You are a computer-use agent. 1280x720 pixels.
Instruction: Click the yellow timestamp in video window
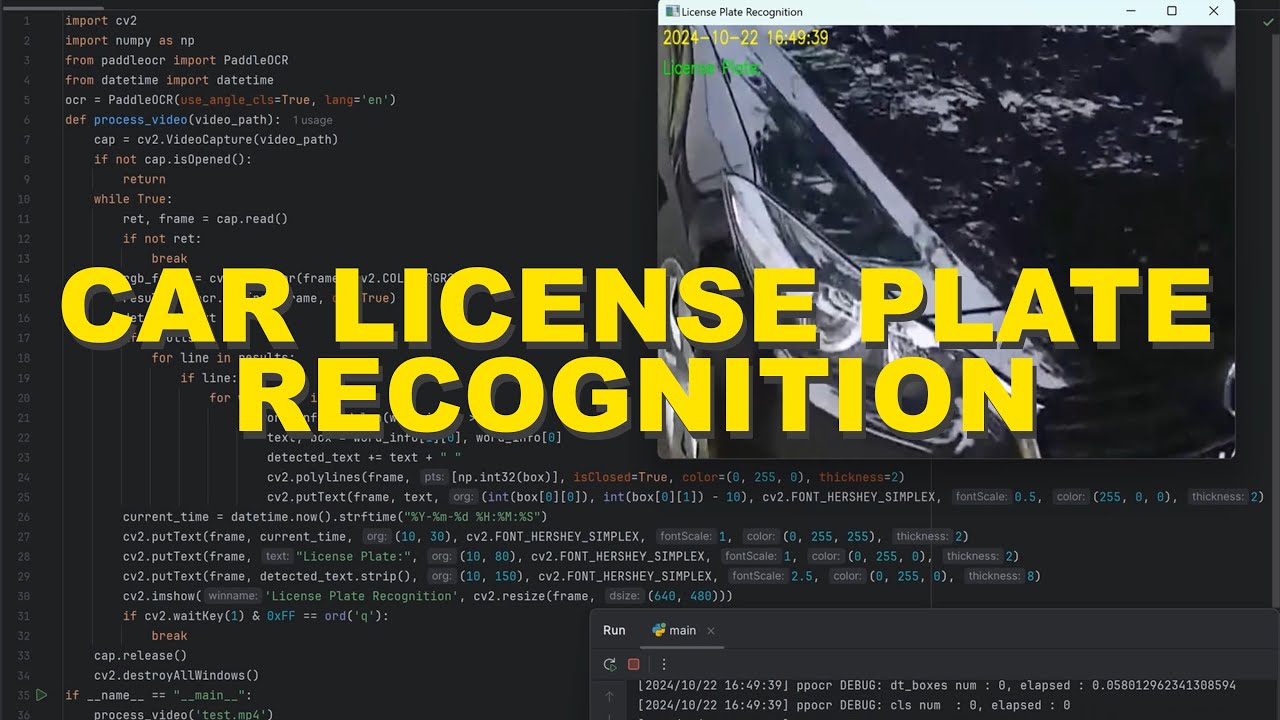[x=746, y=38]
